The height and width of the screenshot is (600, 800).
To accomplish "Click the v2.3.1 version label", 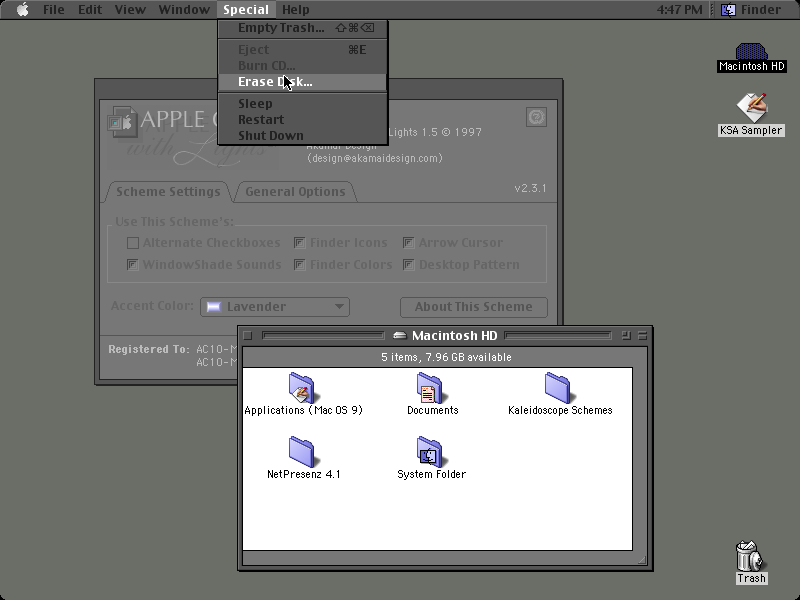I will pyautogui.click(x=531, y=188).
